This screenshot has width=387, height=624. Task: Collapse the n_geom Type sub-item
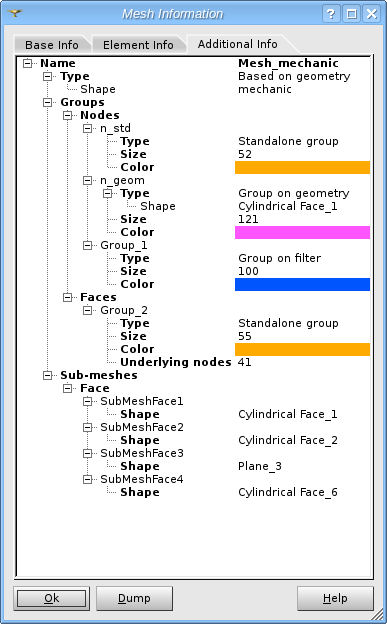[x=107, y=193]
